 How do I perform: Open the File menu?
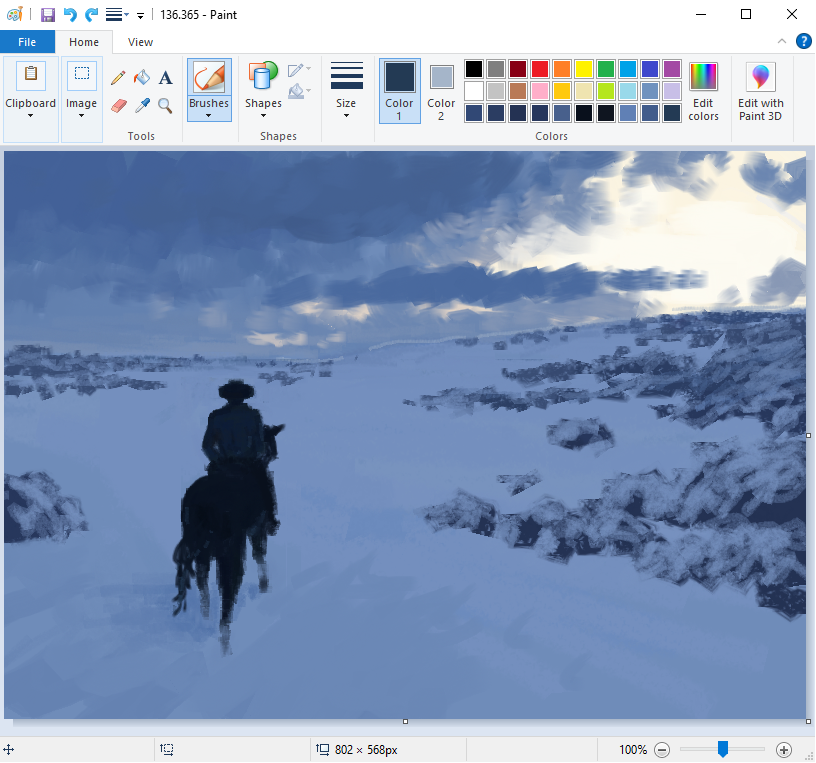tap(27, 42)
